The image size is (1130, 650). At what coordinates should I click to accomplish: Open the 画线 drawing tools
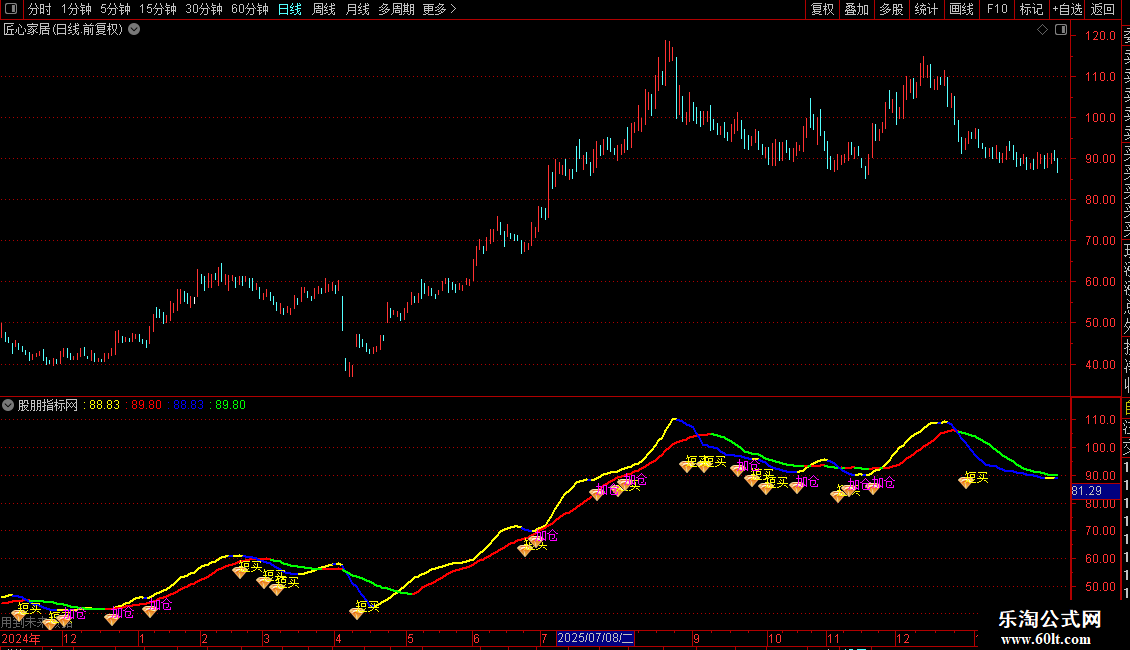[x=961, y=9]
